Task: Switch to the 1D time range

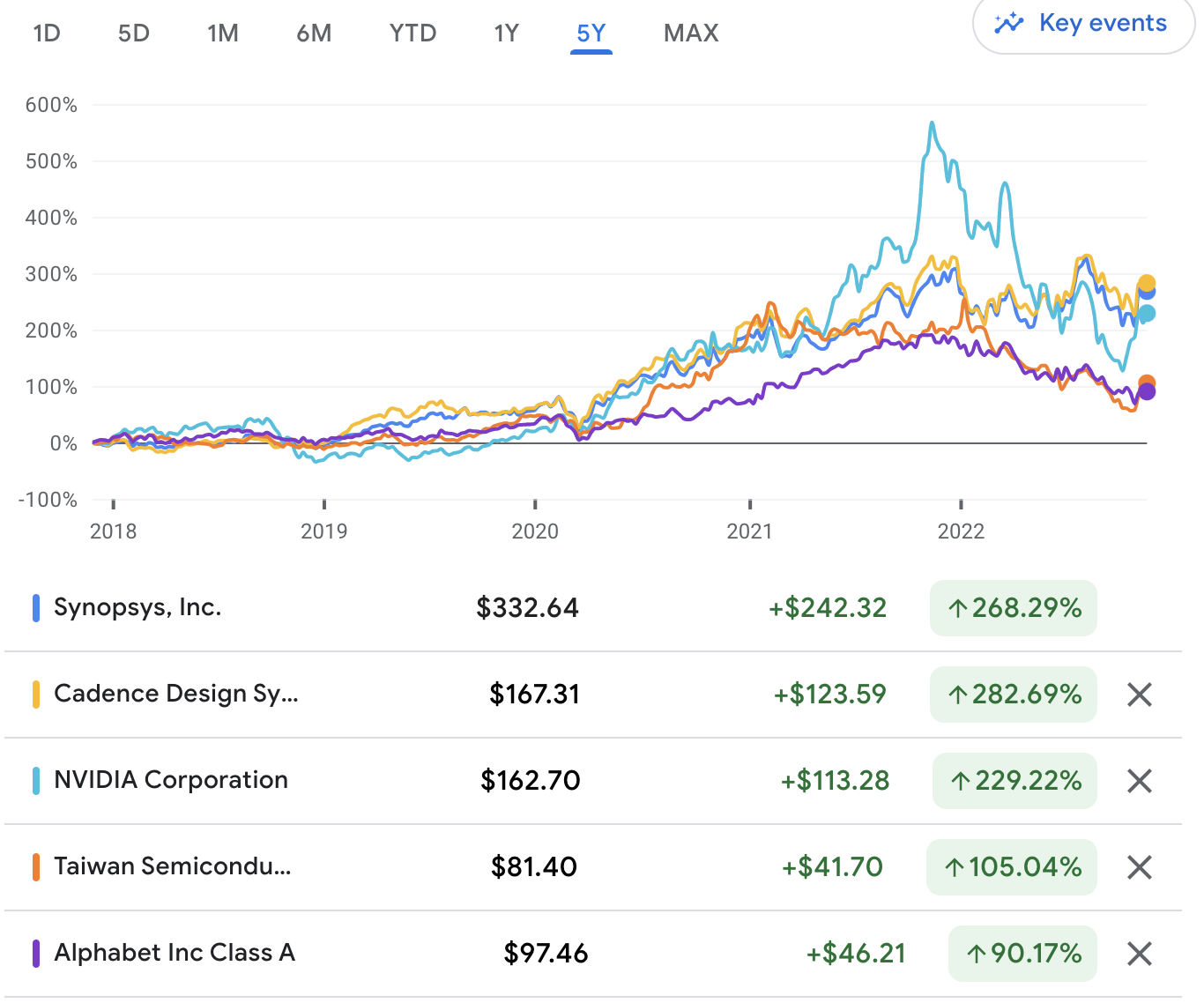Action: coord(47,33)
